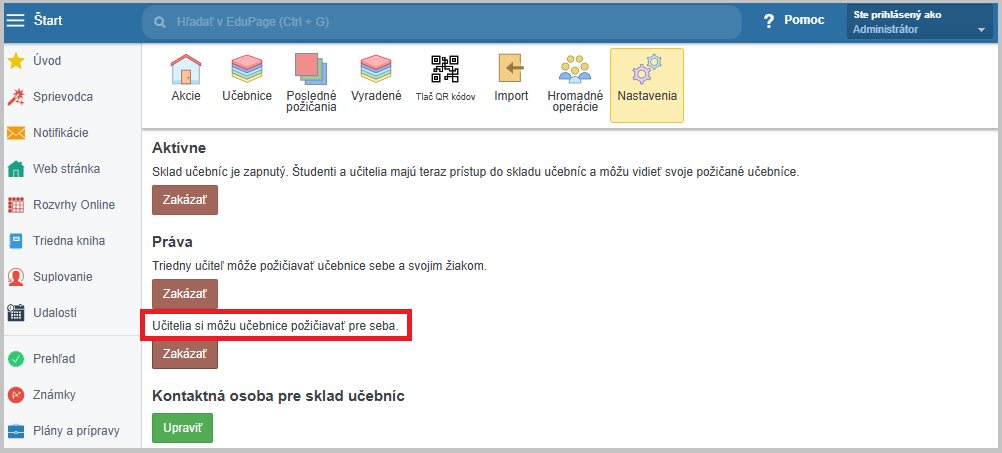Open Akcie house icon

point(186,70)
